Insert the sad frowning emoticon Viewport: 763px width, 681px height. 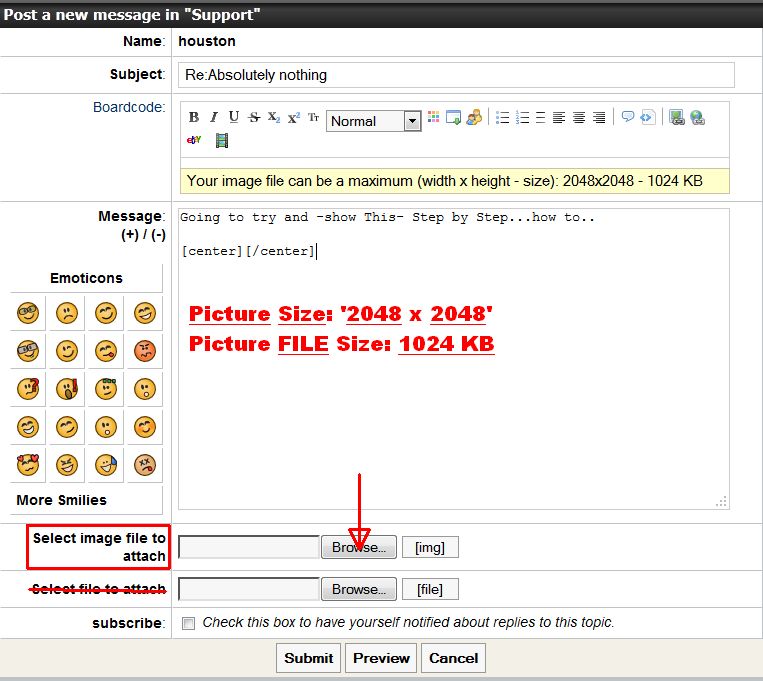pyautogui.click(x=66, y=313)
